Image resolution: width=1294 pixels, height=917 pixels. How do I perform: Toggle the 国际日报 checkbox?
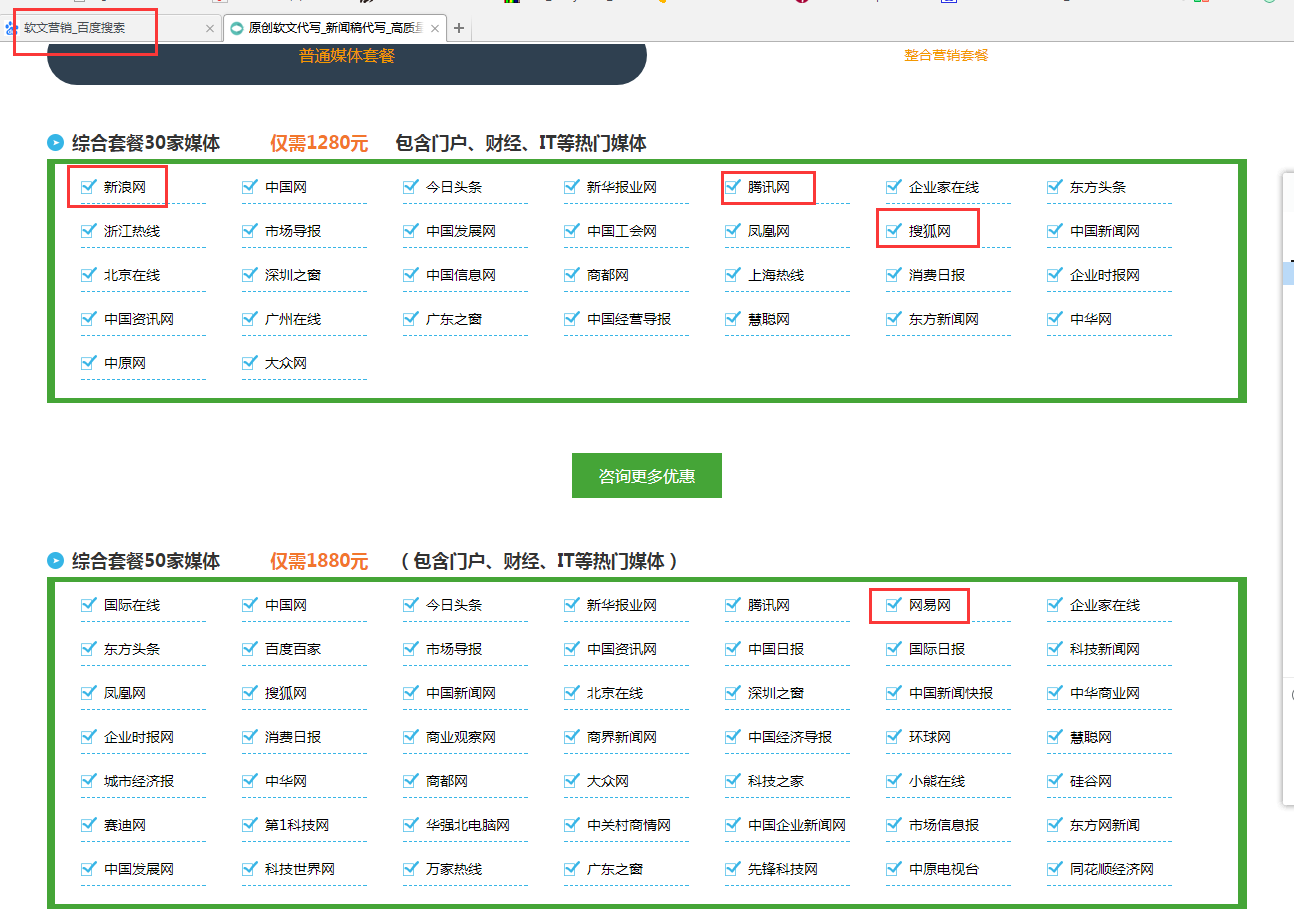894,648
